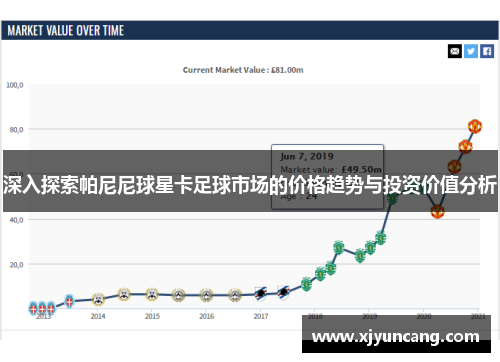Screen dimensions: 500x362
Task: Click the Market Value Over Time header
Action: 66,31
